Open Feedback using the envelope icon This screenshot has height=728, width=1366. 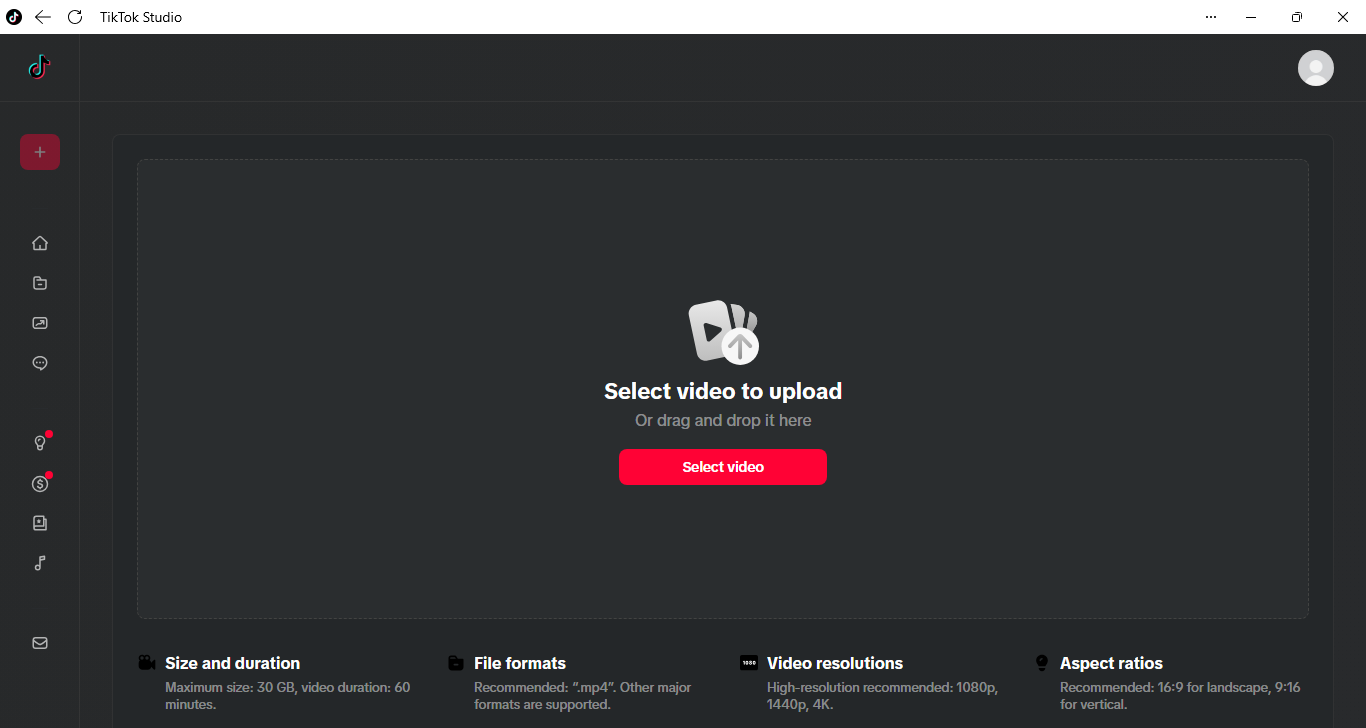coord(40,643)
